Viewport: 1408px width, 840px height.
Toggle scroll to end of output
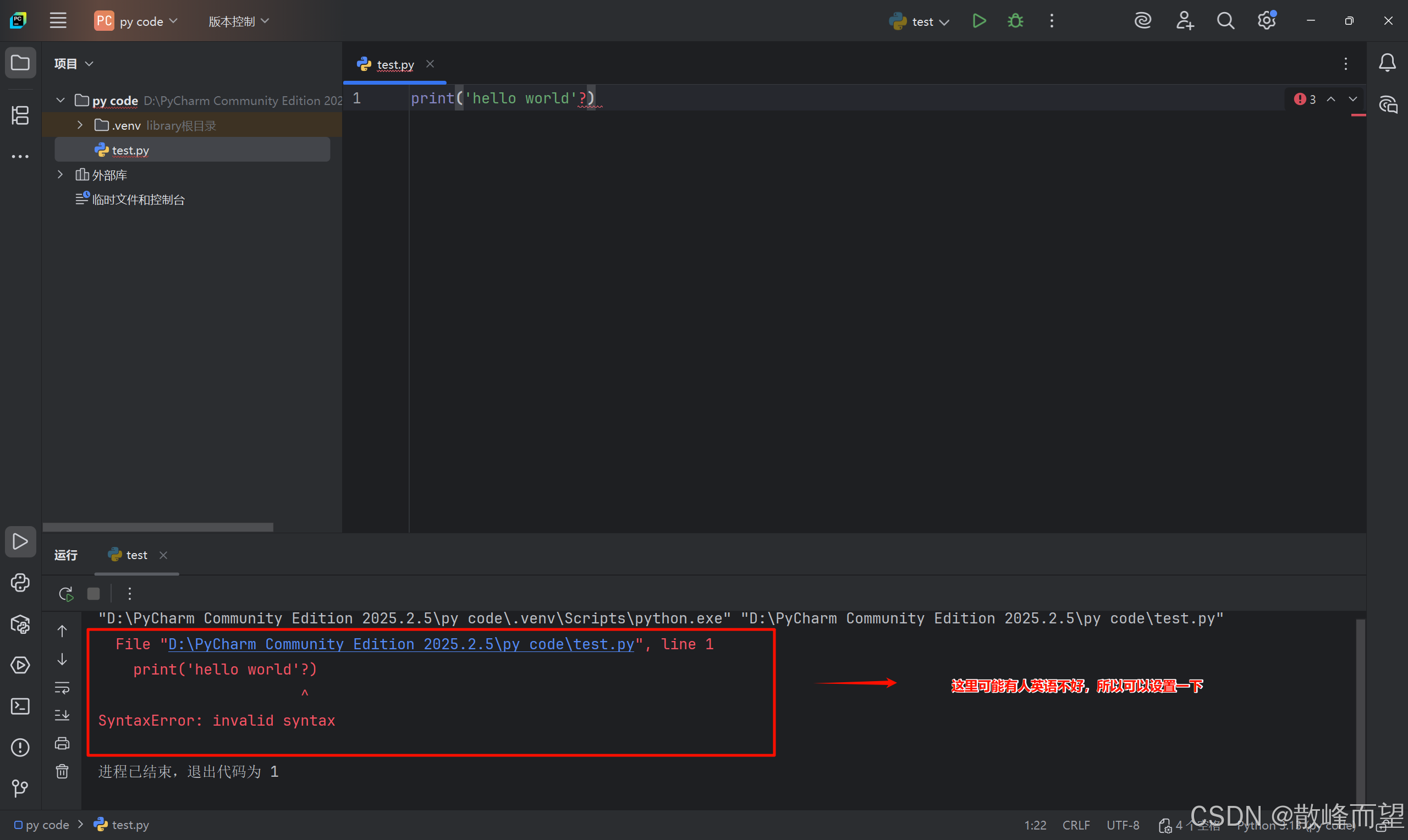[x=62, y=715]
